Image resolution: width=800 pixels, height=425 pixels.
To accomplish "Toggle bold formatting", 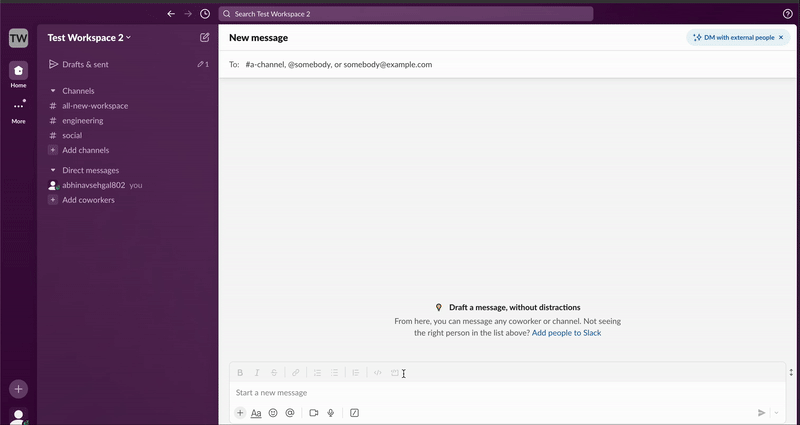I will 240,373.
